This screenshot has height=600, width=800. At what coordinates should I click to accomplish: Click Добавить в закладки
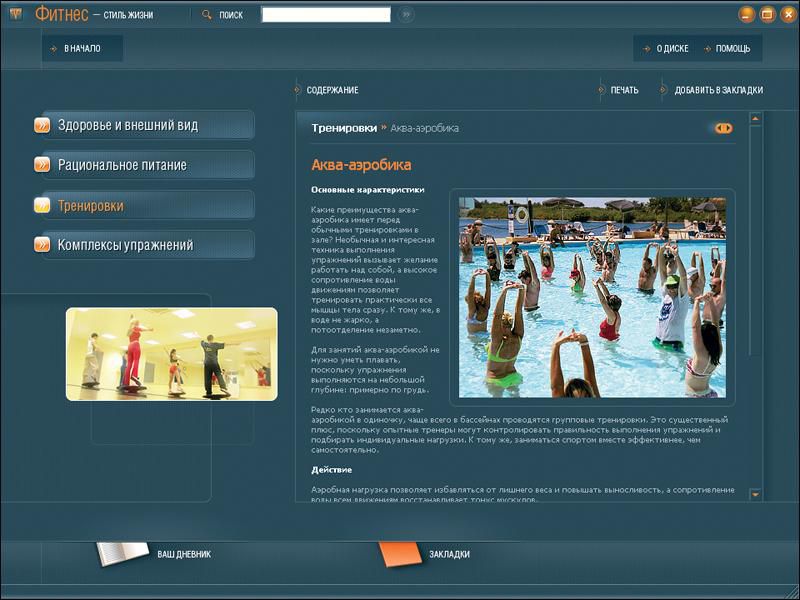point(717,90)
